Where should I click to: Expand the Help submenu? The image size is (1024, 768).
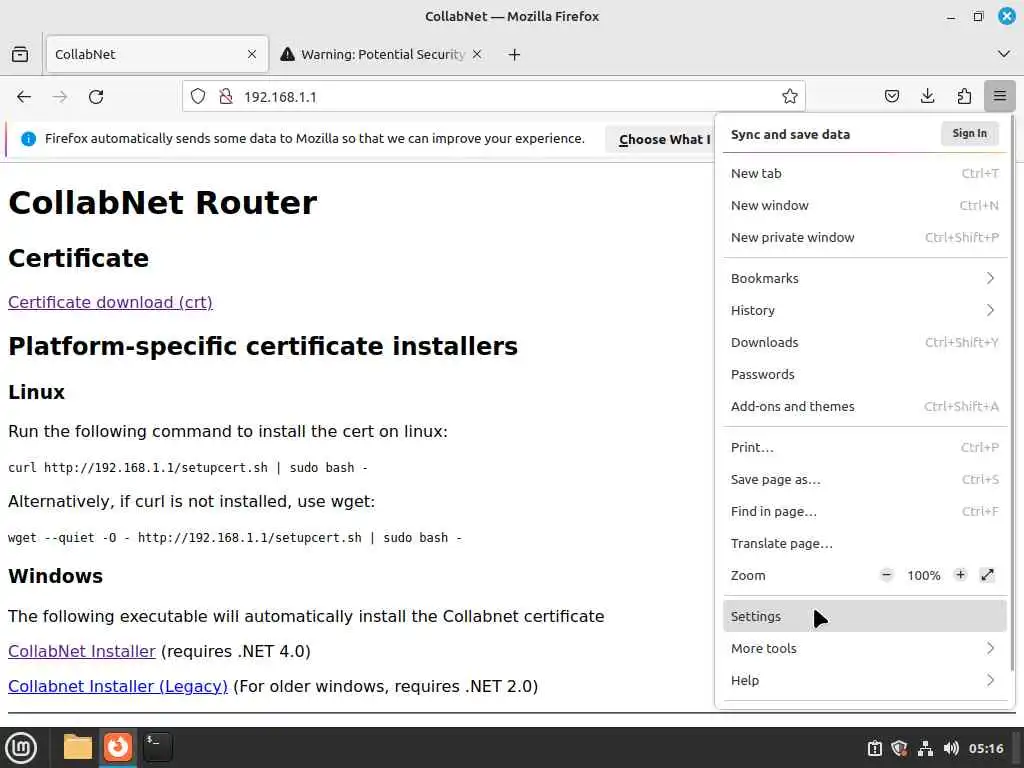865,680
